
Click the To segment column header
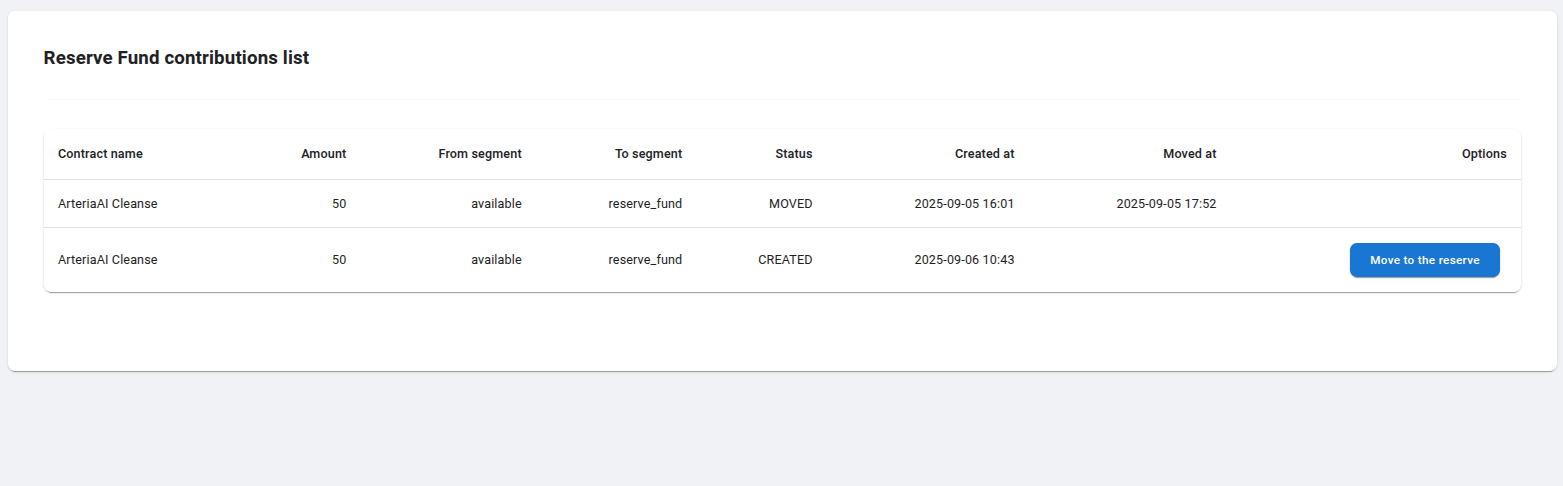point(648,154)
